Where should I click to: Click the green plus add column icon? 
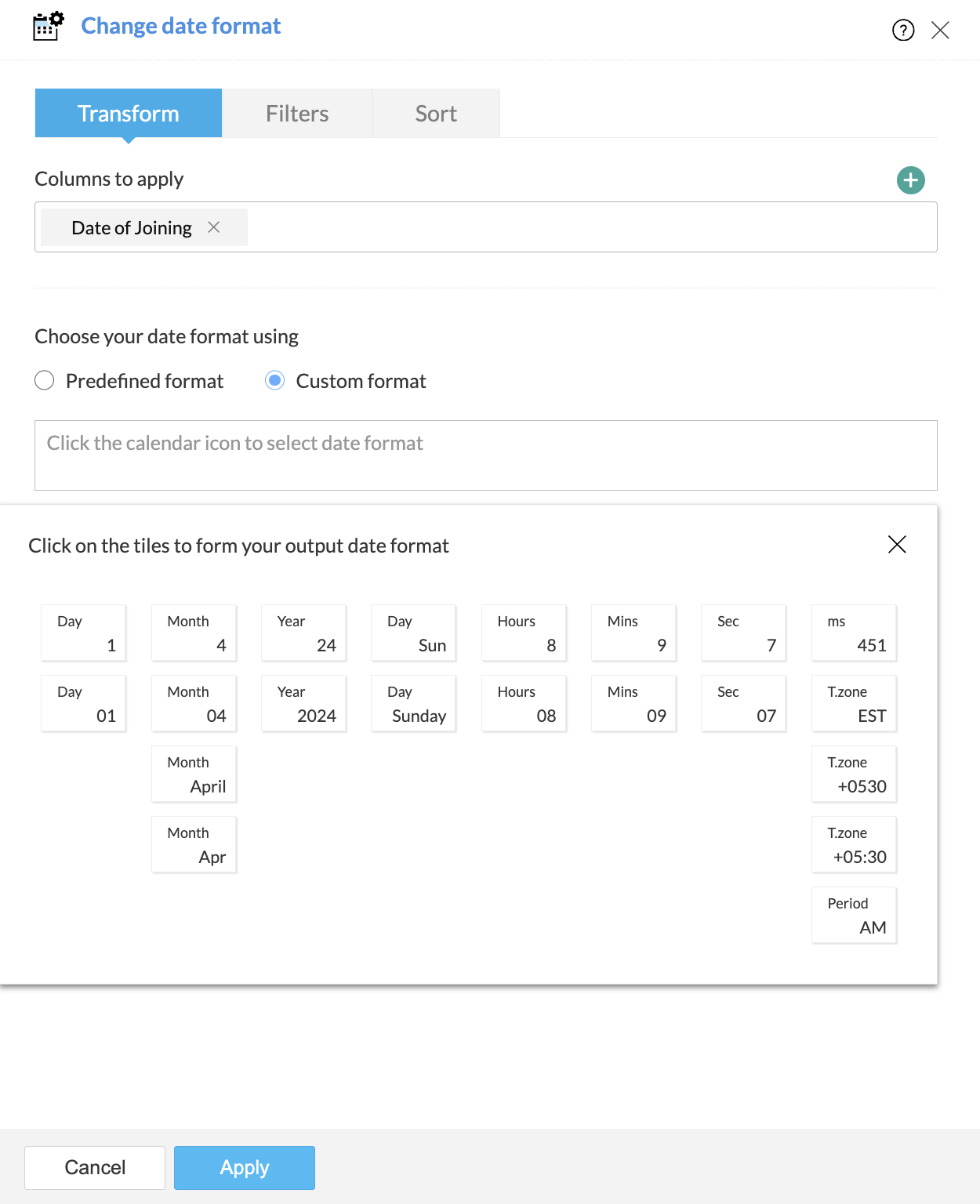[x=910, y=180]
